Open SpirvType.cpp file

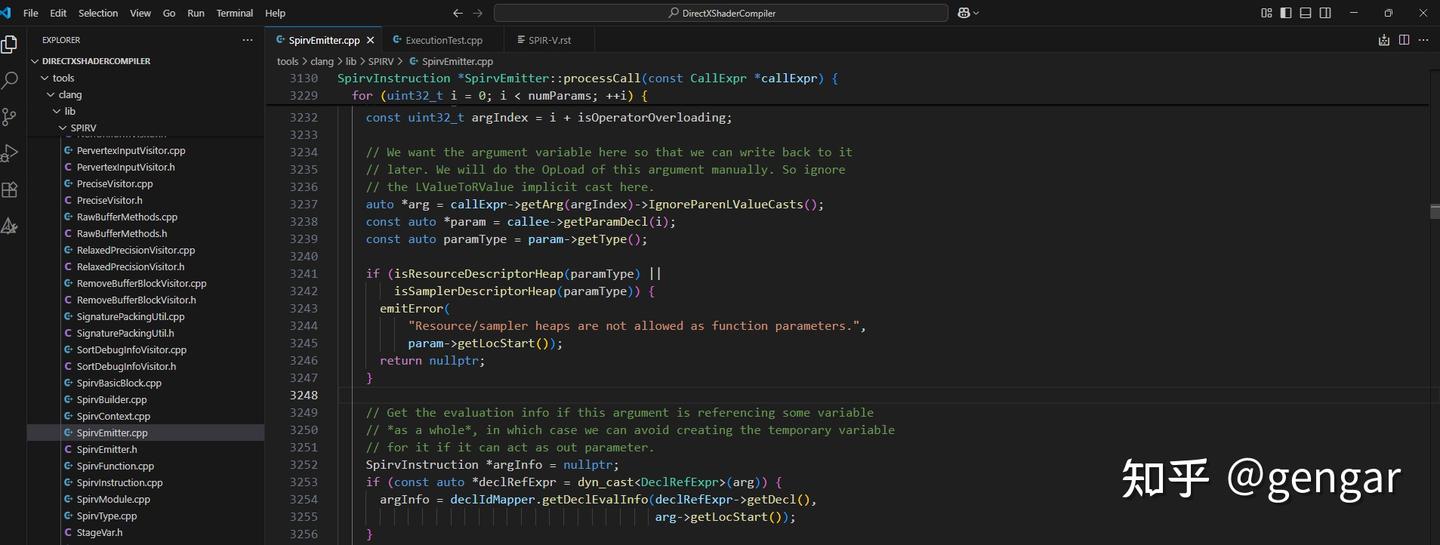(107, 516)
